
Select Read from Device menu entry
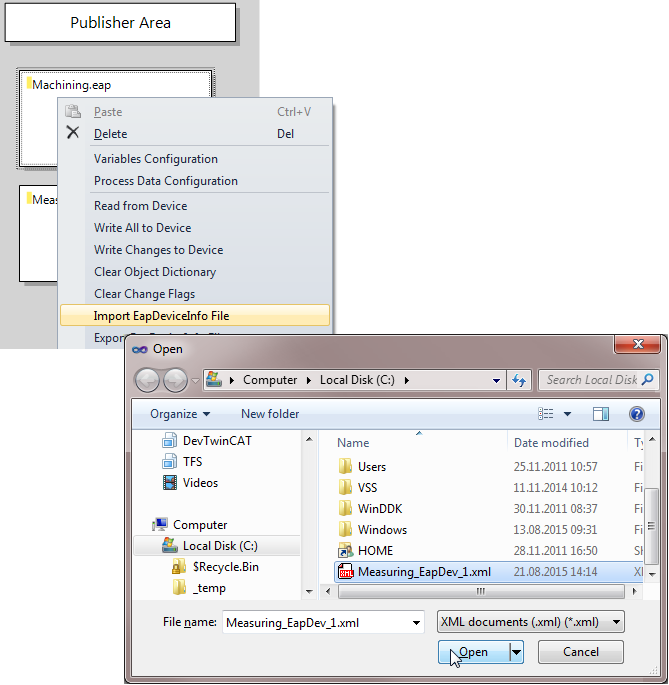click(195, 205)
